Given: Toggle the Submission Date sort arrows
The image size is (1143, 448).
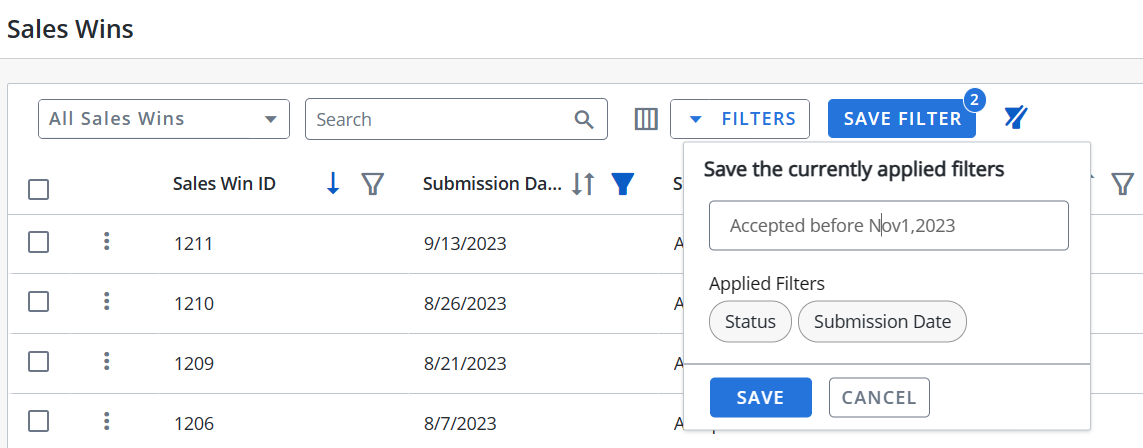Looking at the screenshot, I should 583,184.
